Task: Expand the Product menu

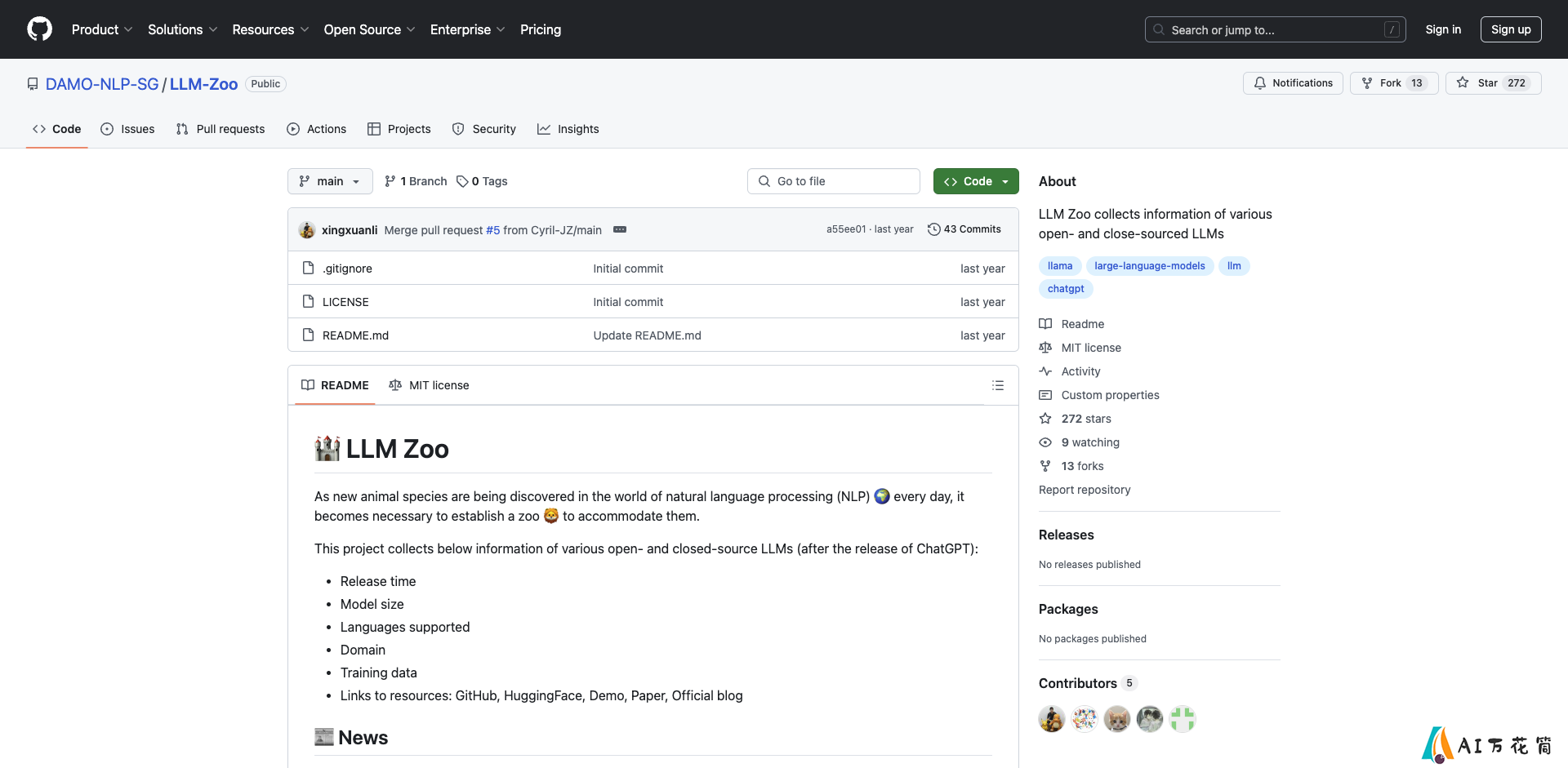Action: point(101,29)
